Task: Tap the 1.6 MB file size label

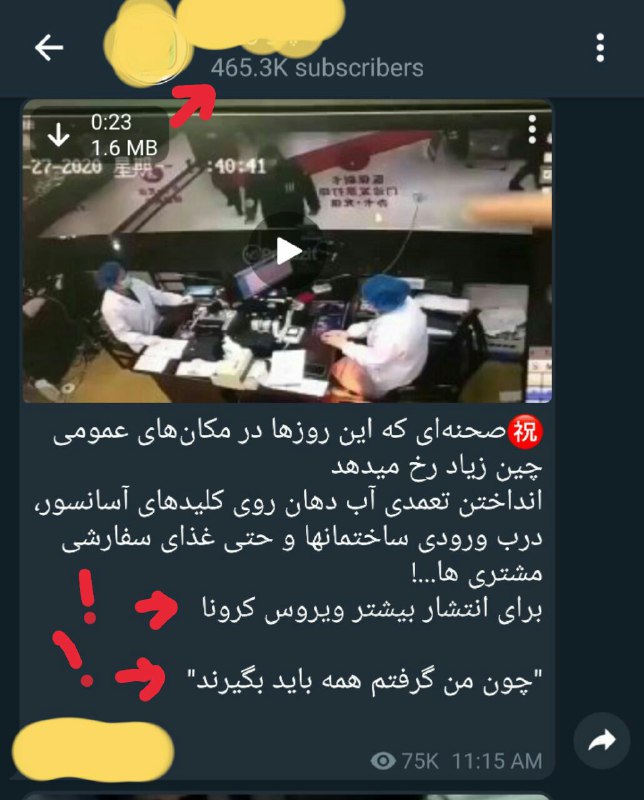Action: (124, 148)
